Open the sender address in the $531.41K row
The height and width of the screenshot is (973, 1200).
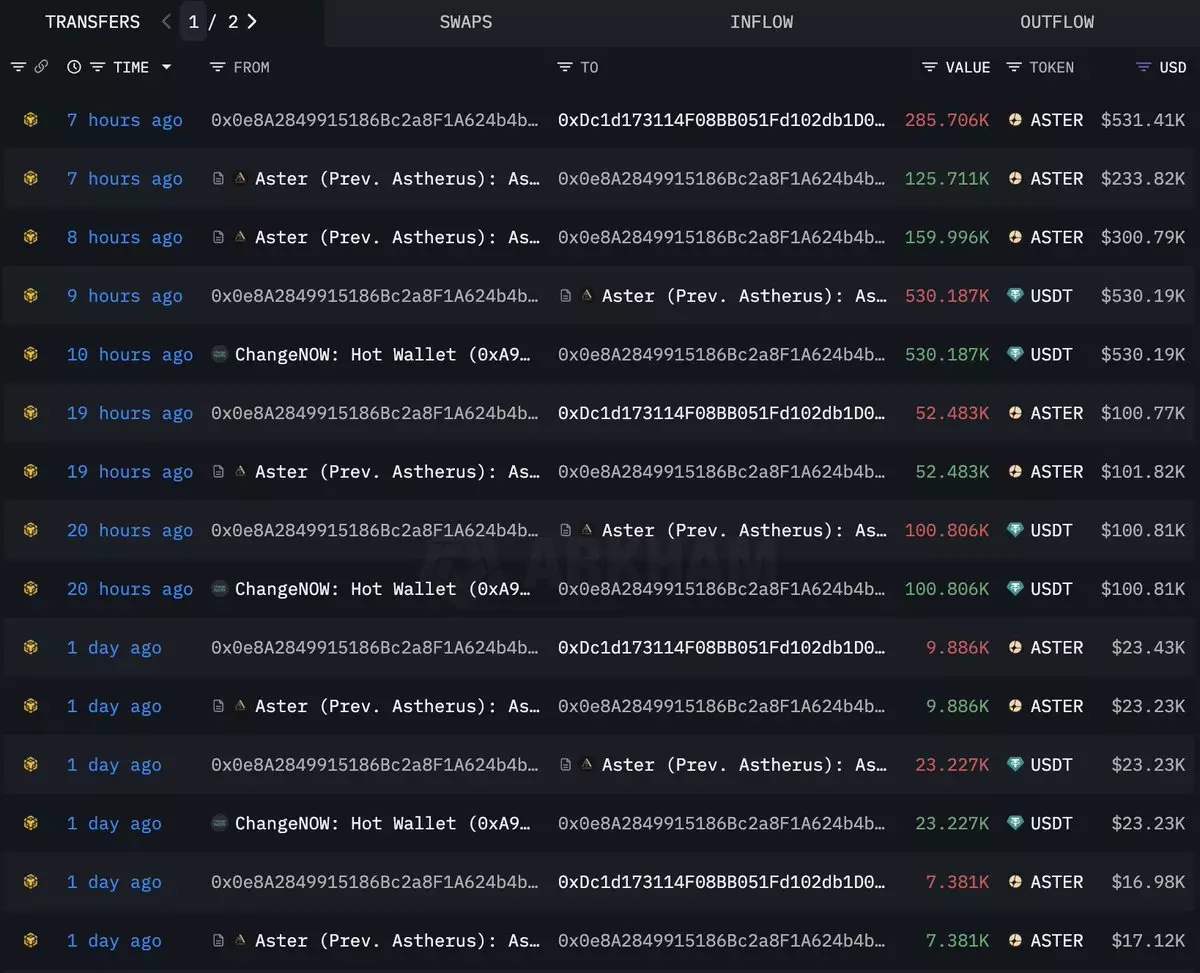tap(375, 120)
